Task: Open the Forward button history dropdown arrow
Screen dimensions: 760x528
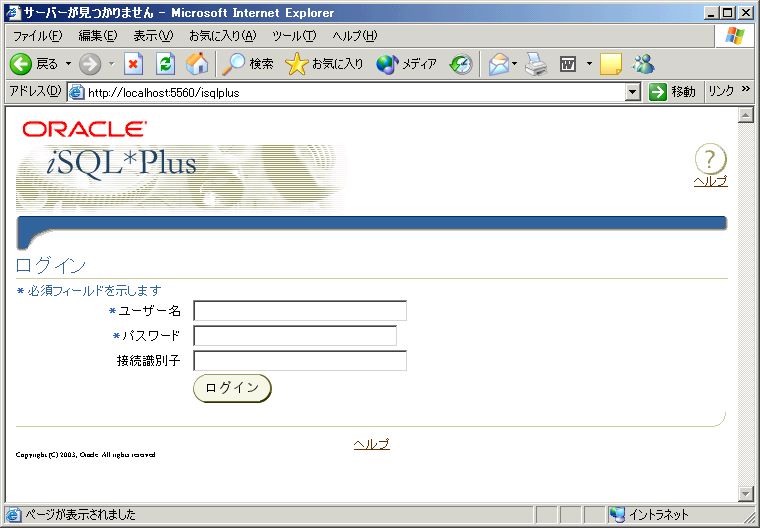Action: (112, 64)
